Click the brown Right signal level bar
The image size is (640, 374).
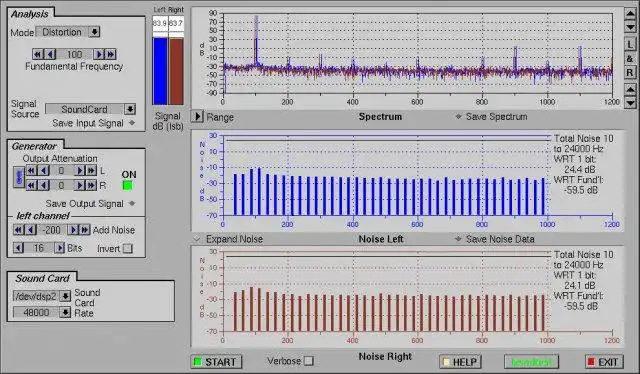point(176,71)
